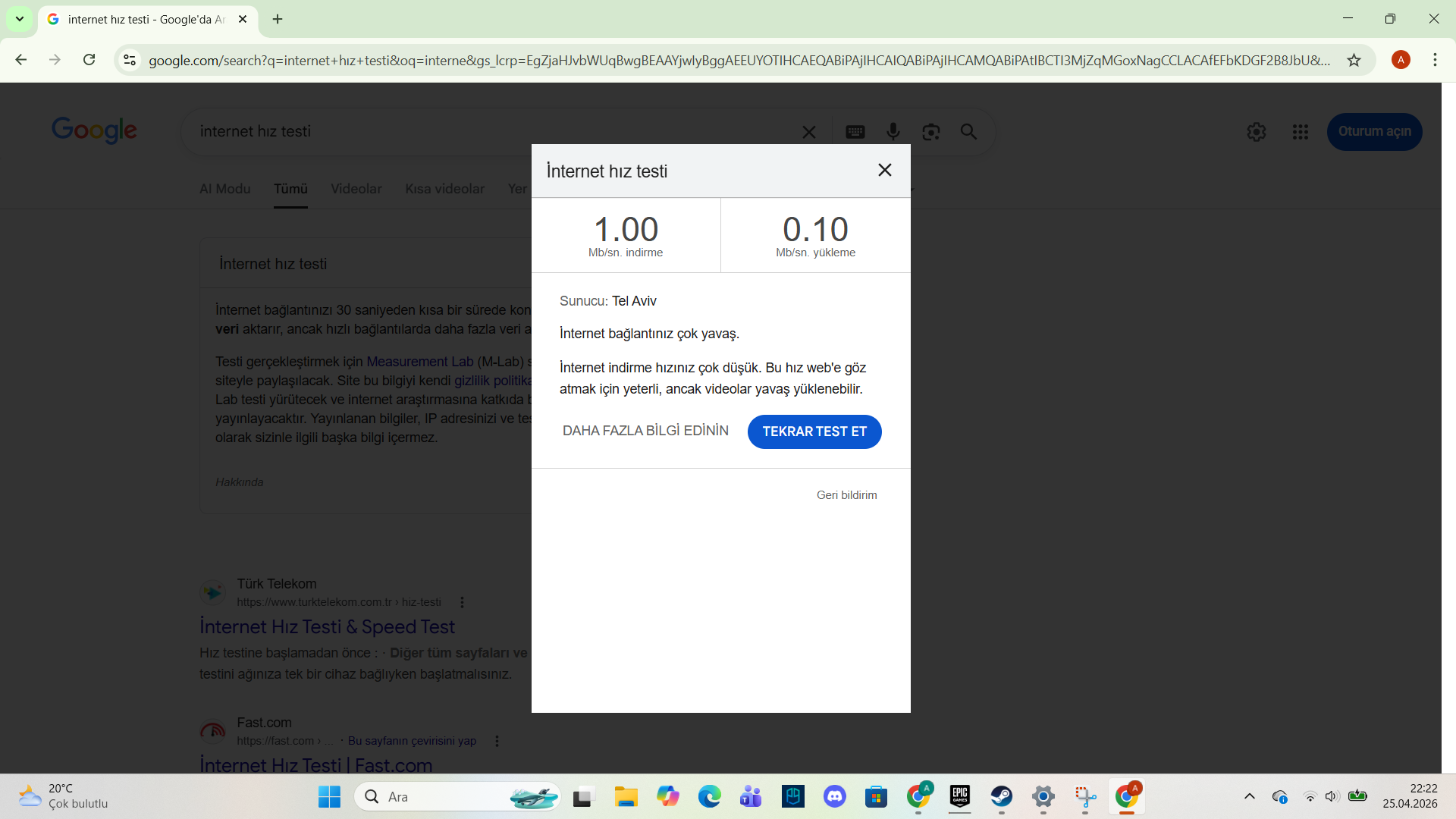Open Google Lens image search

931,132
